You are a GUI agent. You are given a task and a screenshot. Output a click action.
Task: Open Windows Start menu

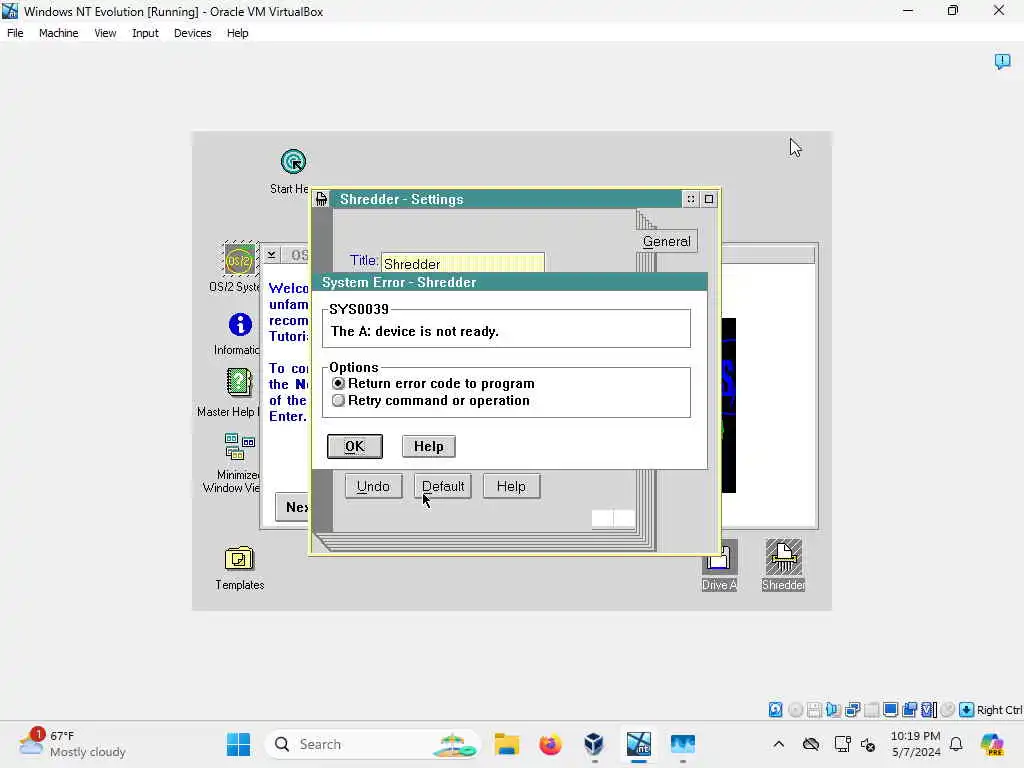(x=238, y=744)
